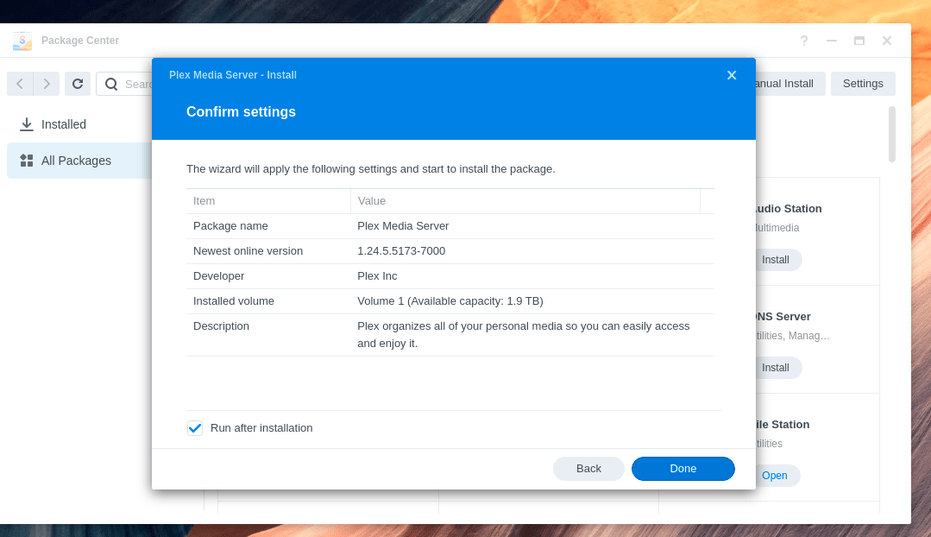
Task: Click the Installed download icon
Action: [x=26, y=124]
